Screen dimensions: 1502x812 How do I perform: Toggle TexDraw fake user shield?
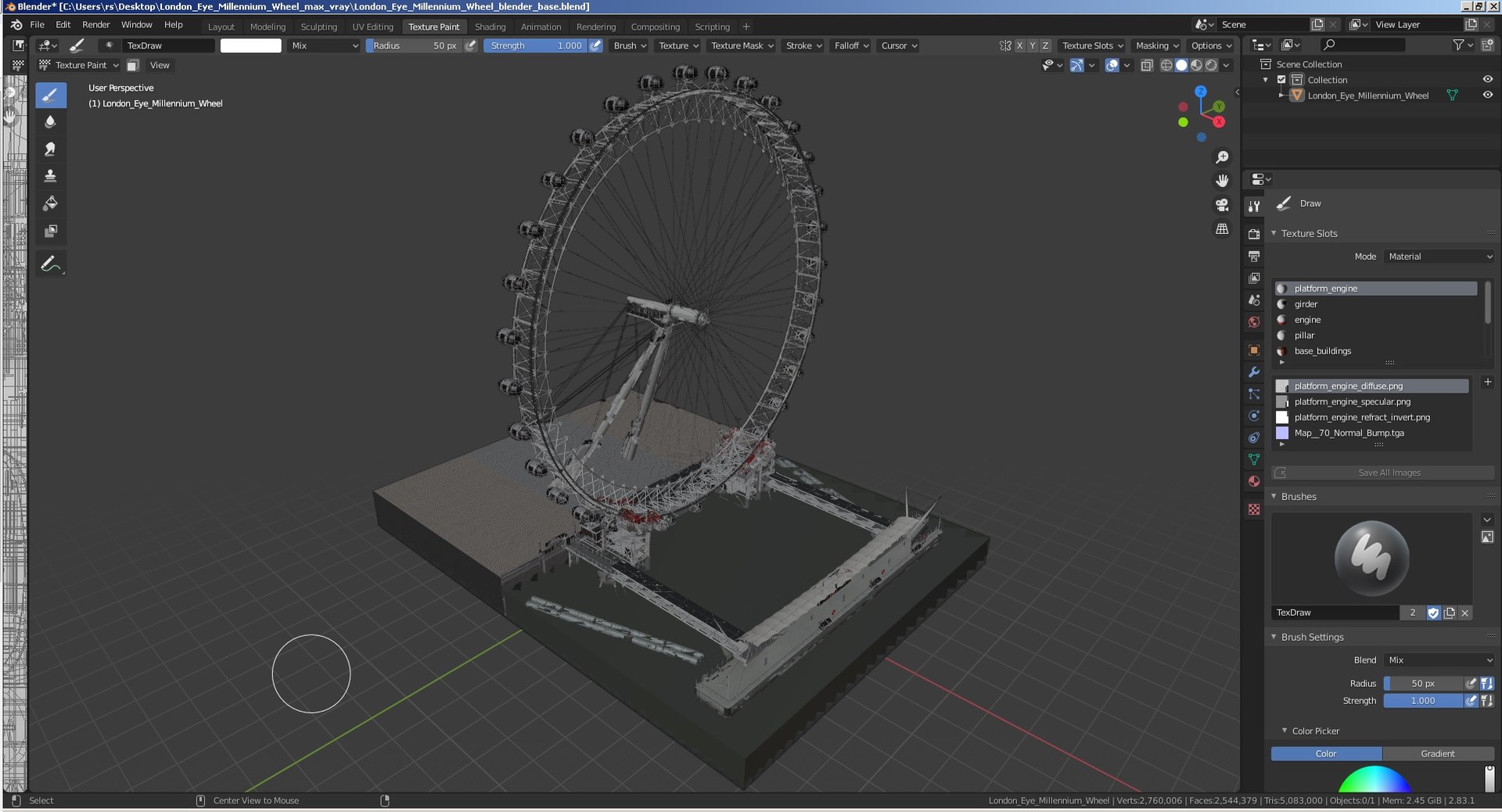[1433, 613]
